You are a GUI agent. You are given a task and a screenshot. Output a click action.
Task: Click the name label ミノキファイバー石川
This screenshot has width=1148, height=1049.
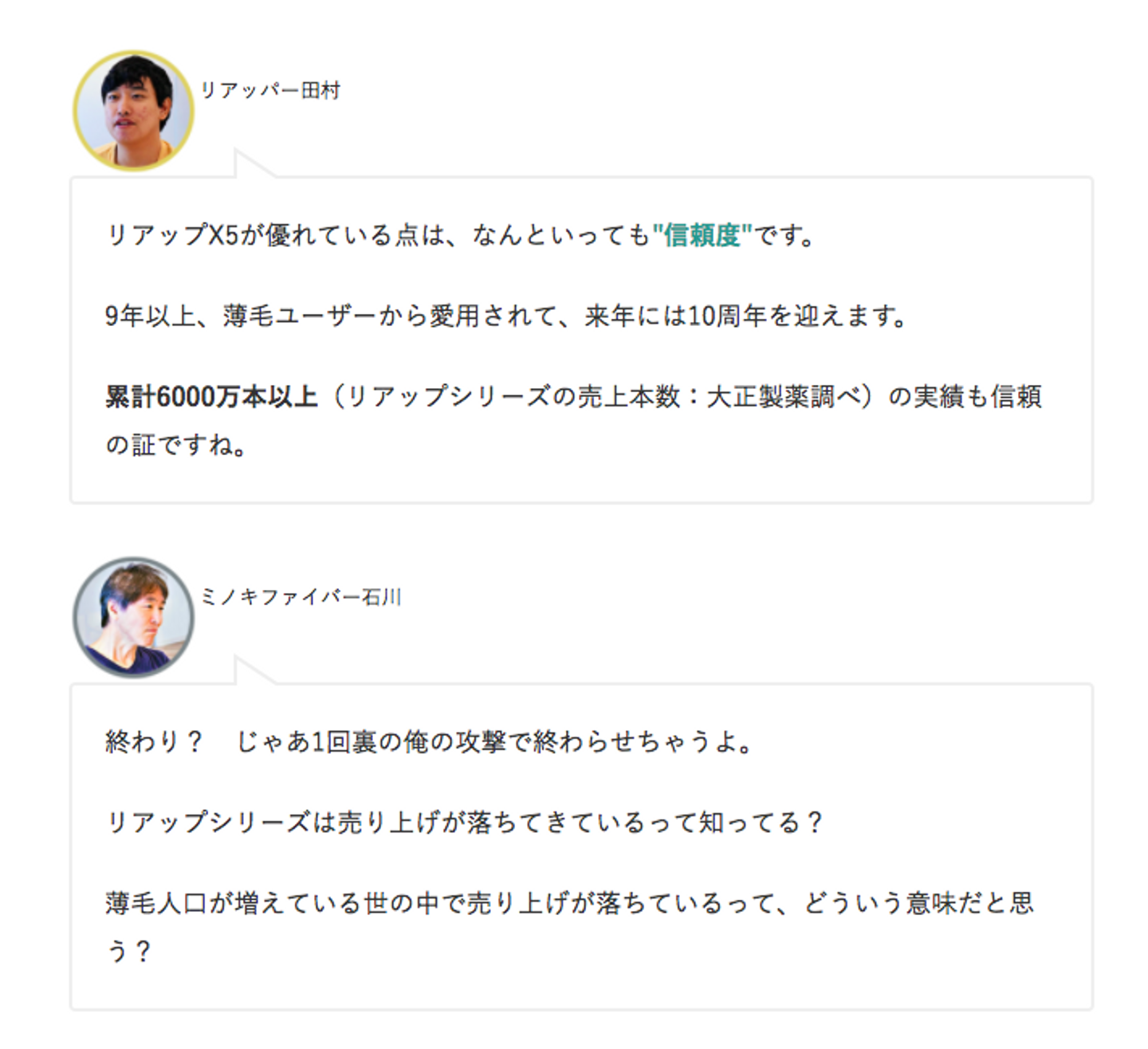(x=301, y=596)
